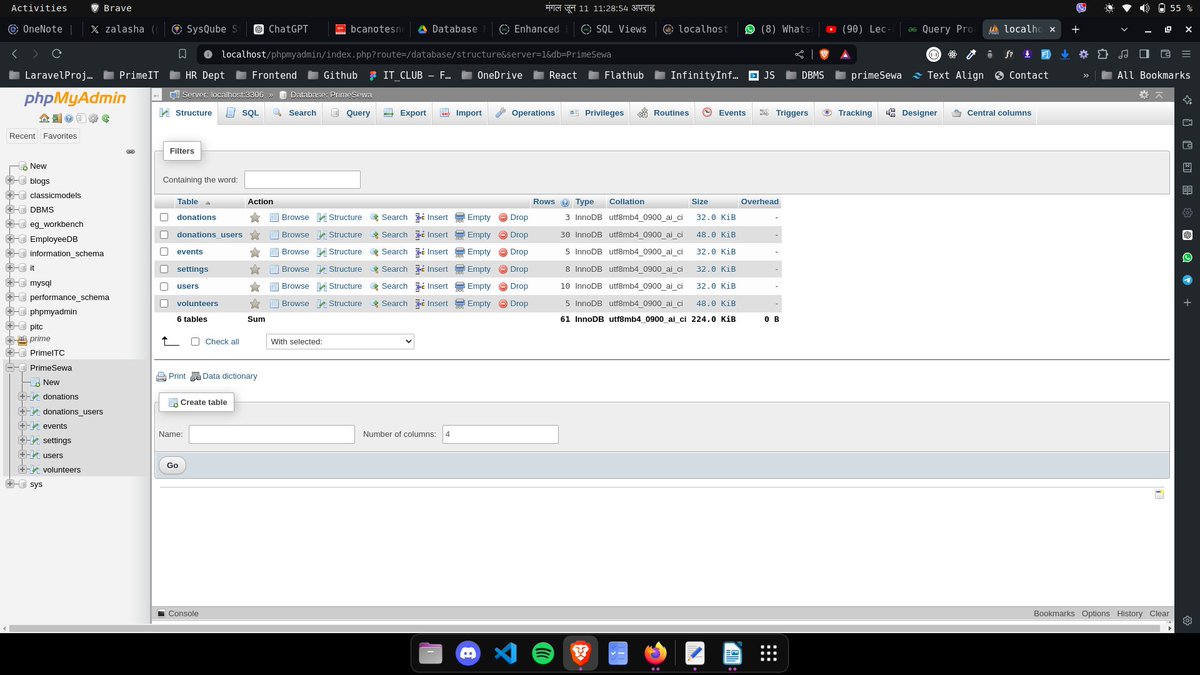Click the horizontal scrollbar at bottom
This screenshot has width=1200, height=675.
pos(585,628)
